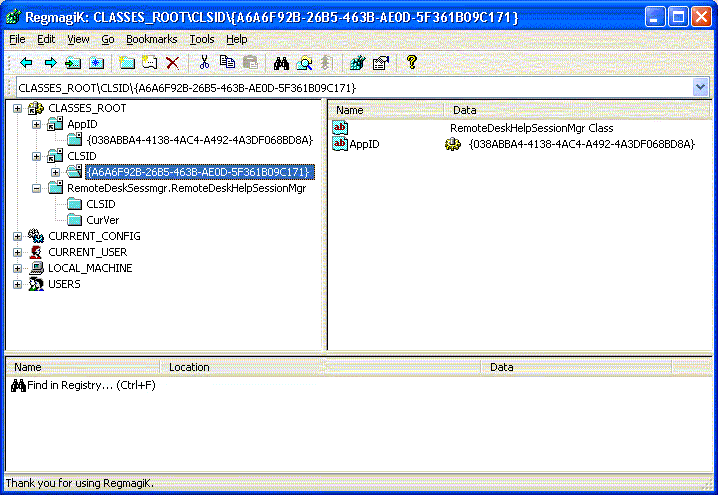
Task: Collapse the RemoteDeskSessmgr.RemoteDeskHelpSessionMgr node
Action: click(37, 189)
